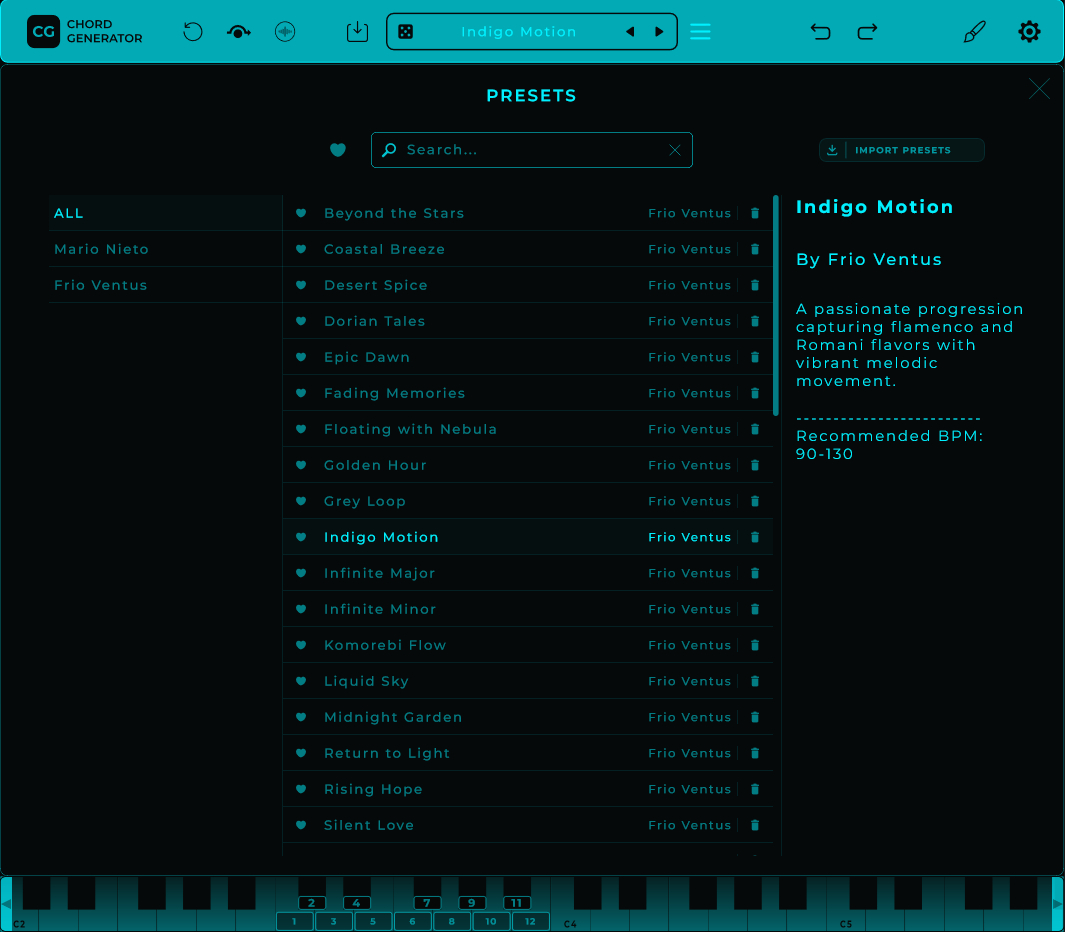Image resolution: width=1065 pixels, height=932 pixels.
Task: Click chord trigger key 12 on keyboard
Action: point(530,922)
